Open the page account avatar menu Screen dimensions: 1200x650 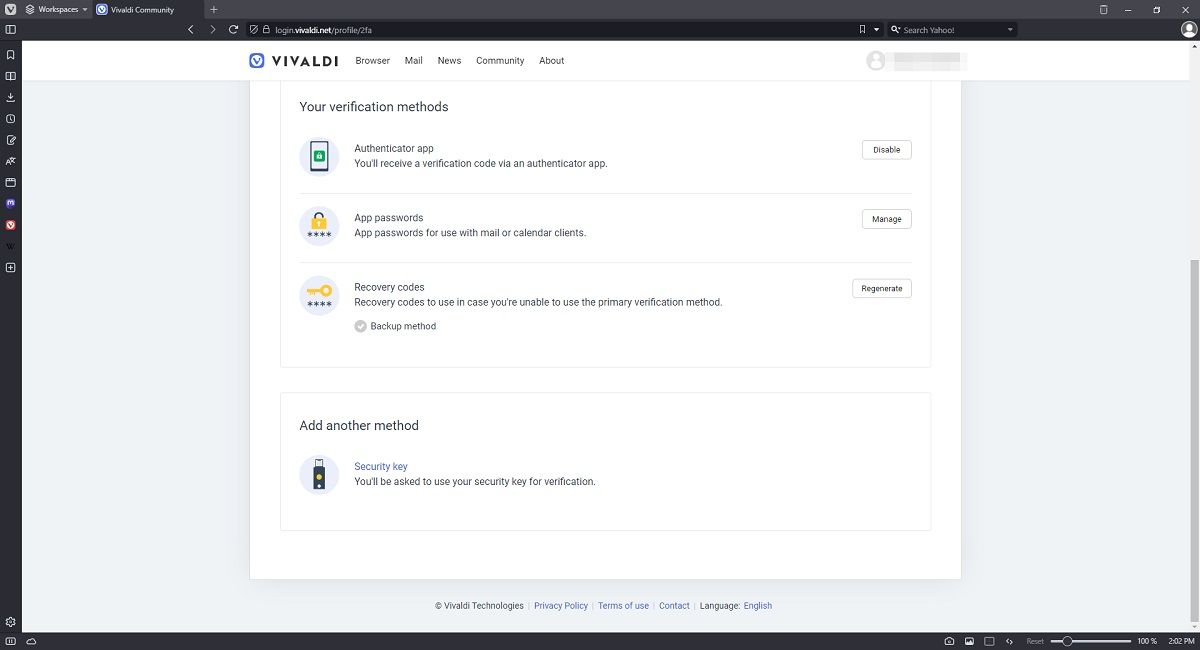[x=876, y=61]
